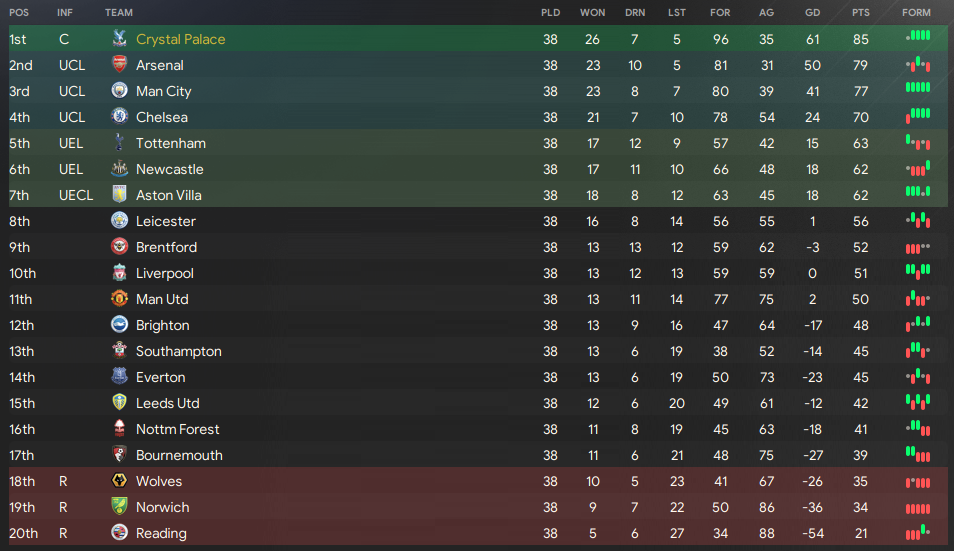The width and height of the screenshot is (954, 551).
Task: Select the Man Utd badge icon
Action: [x=119, y=299]
